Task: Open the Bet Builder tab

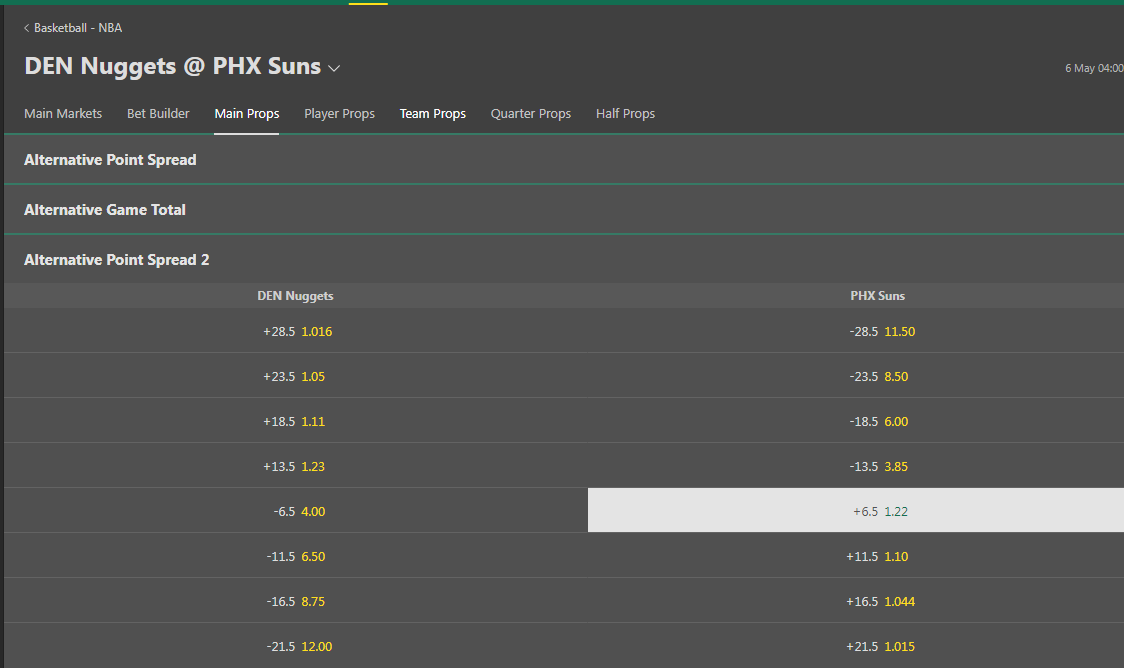Action: coord(158,113)
